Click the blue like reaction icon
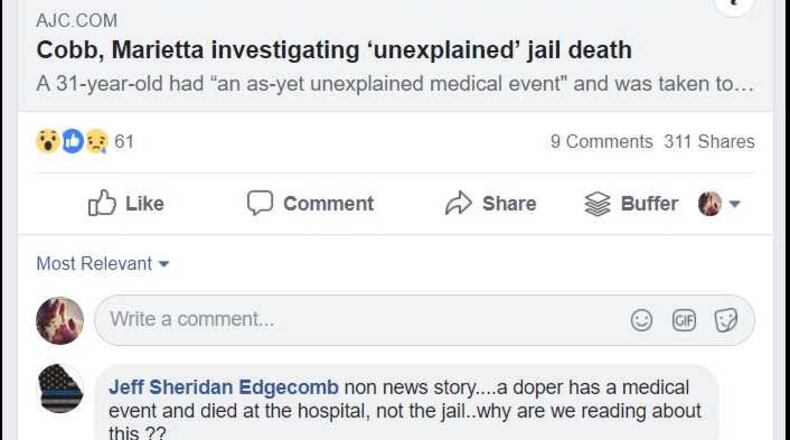 pos(72,142)
